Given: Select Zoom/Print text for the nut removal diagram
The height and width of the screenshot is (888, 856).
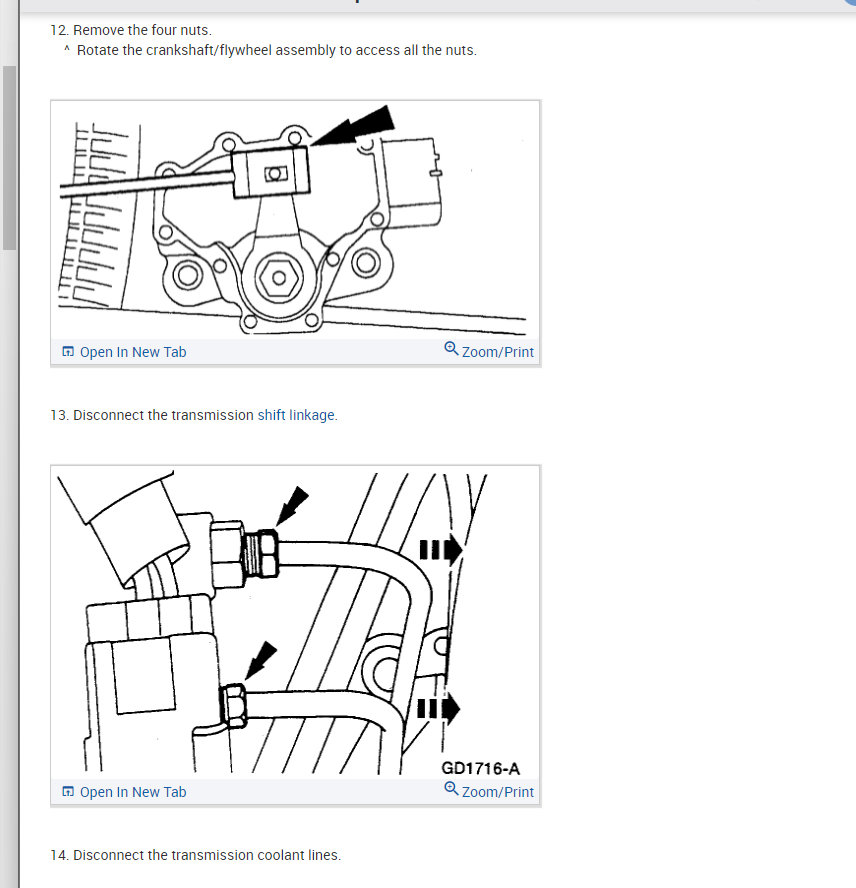Looking at the screenshot, I should (x=497, y=352).
